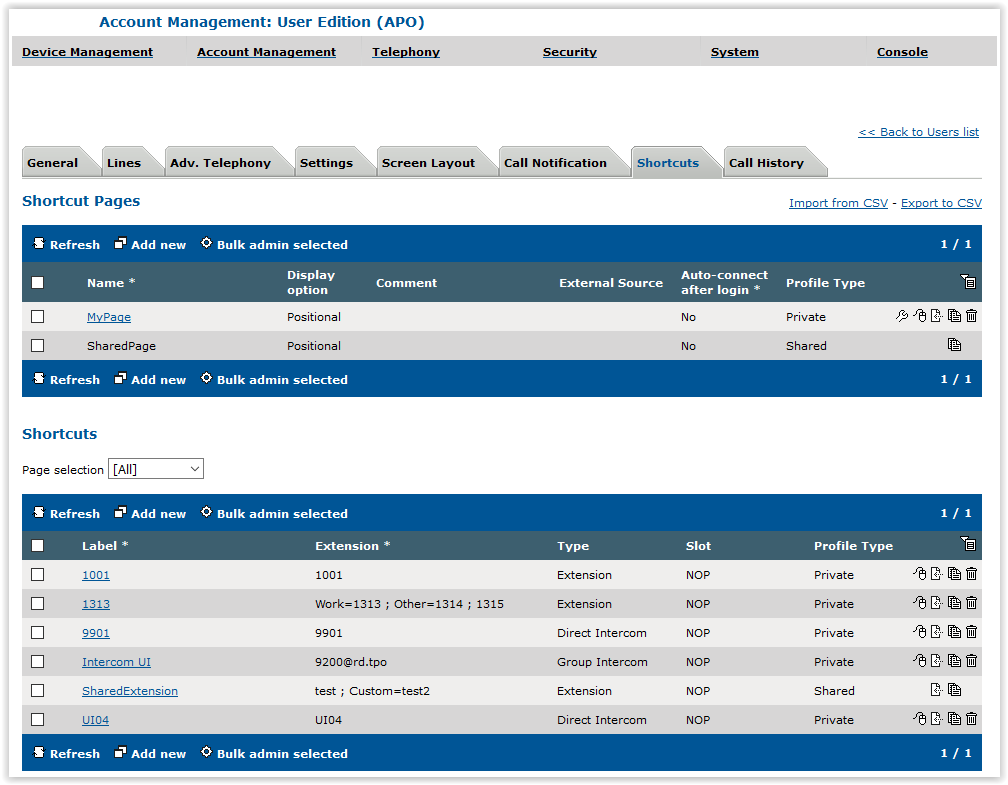Click the document-arrow icon for Intercom UI
1008x785 pixels.
[x=937, y=660]
